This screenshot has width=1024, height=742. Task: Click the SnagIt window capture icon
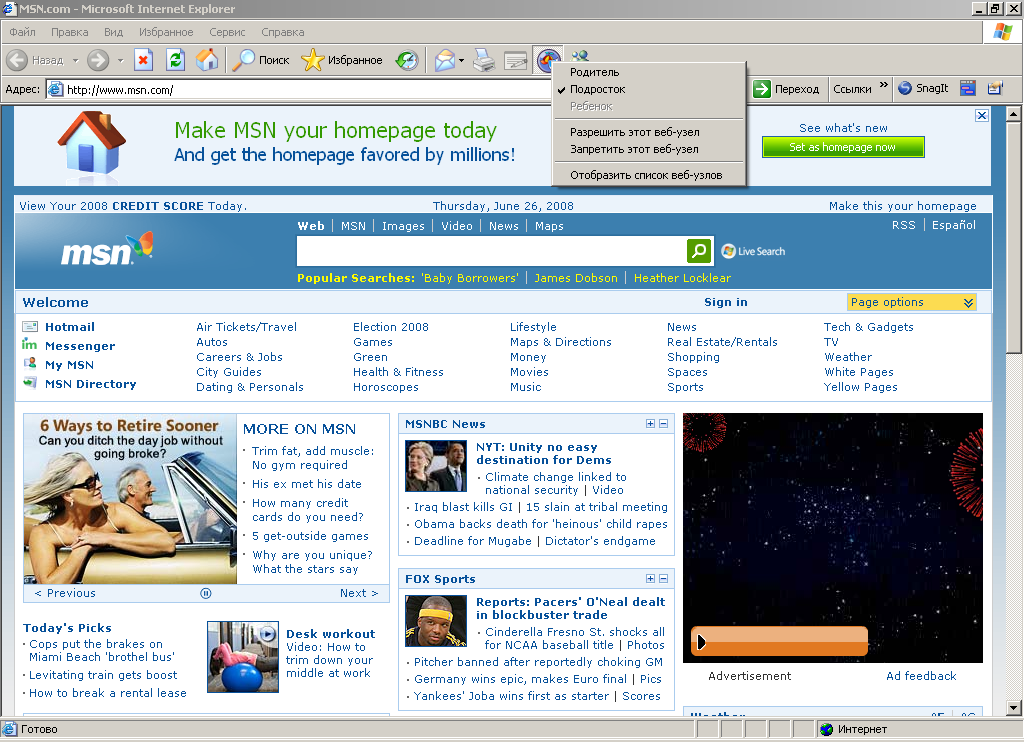968,88
